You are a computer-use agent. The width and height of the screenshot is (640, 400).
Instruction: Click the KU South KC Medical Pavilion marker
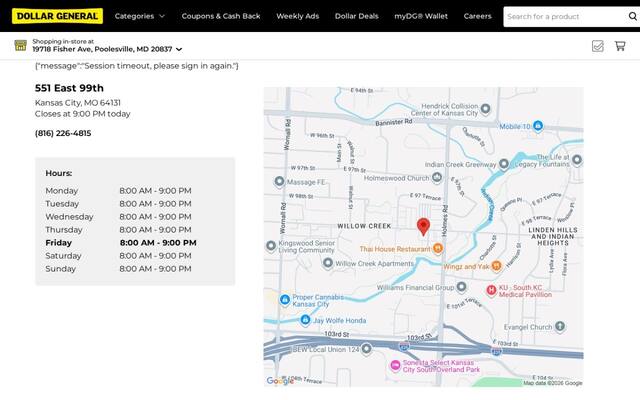coord(491,291)
